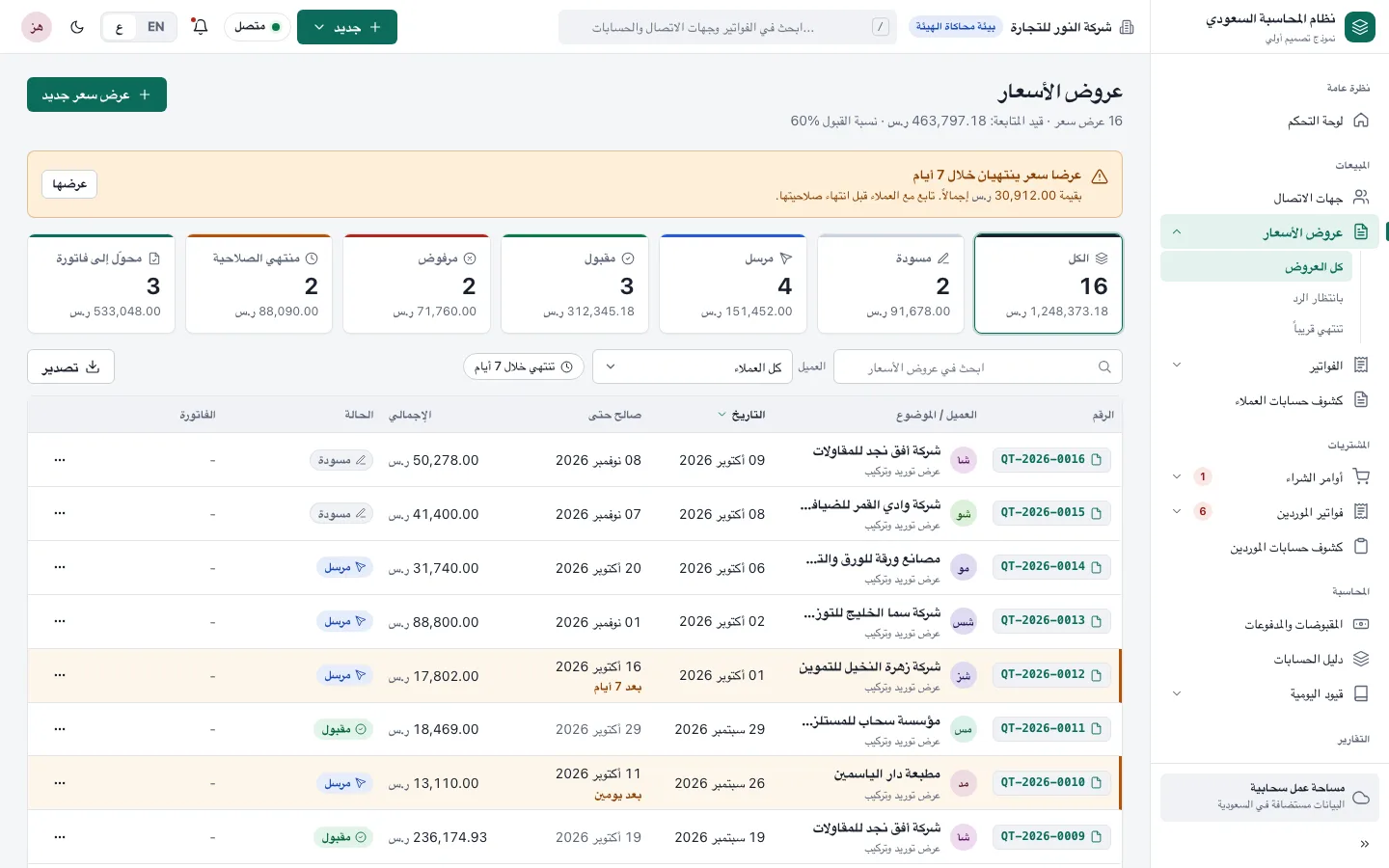Open quote link QT-2026-0014

click(x=1051, y=567)
